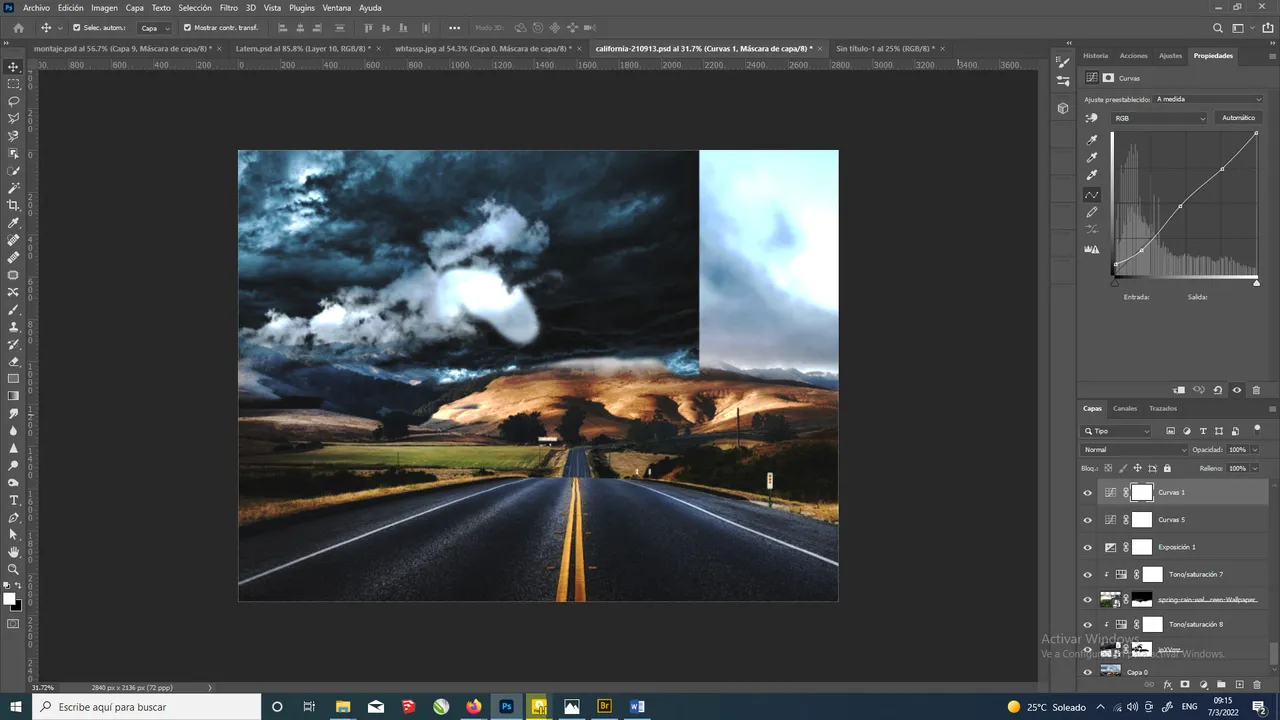This screenshot has height=720, width=1280.
Task: Open the Properties panel menu
Action: coord(1272,56)
